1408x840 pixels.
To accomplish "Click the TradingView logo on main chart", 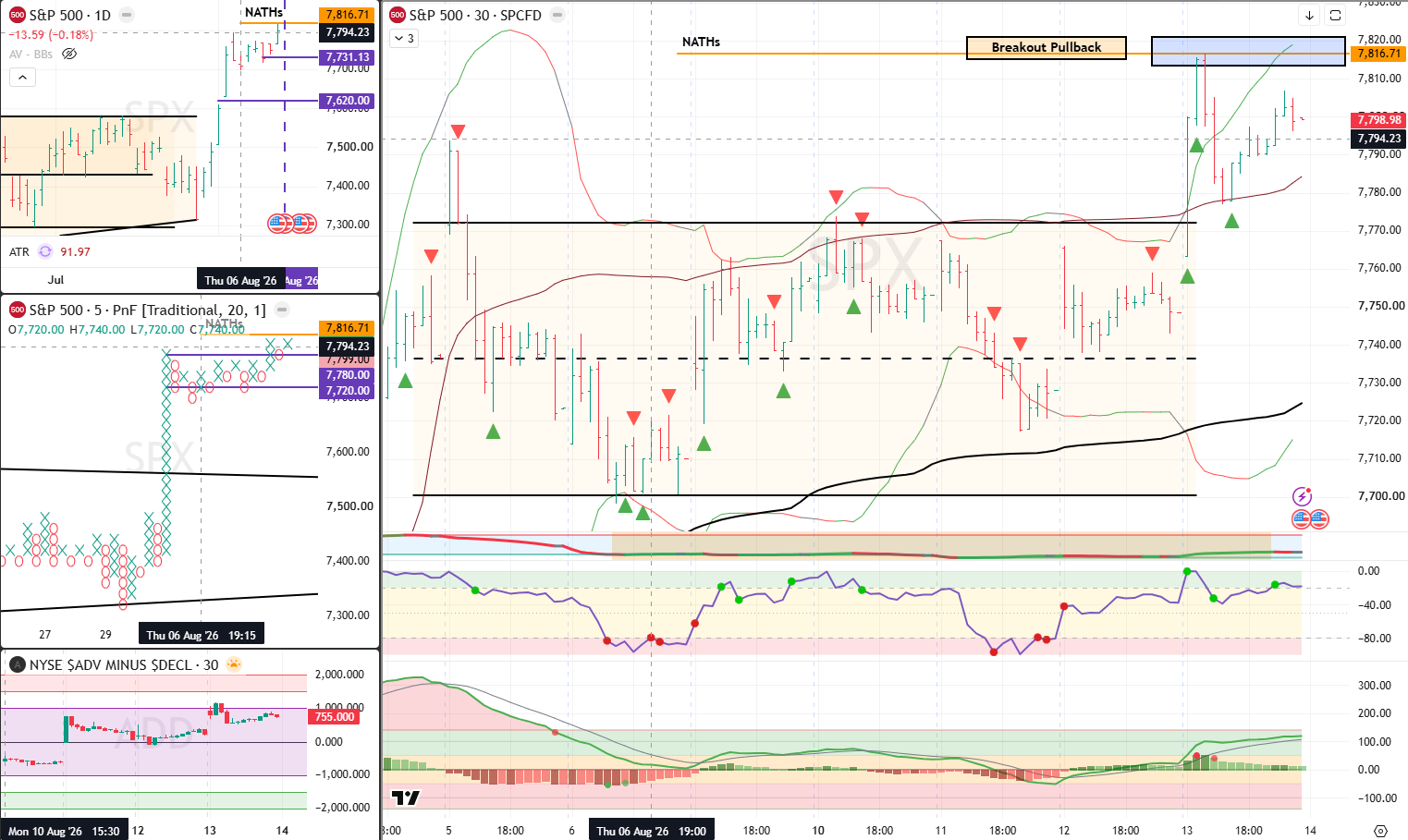I will coord(406,797).
